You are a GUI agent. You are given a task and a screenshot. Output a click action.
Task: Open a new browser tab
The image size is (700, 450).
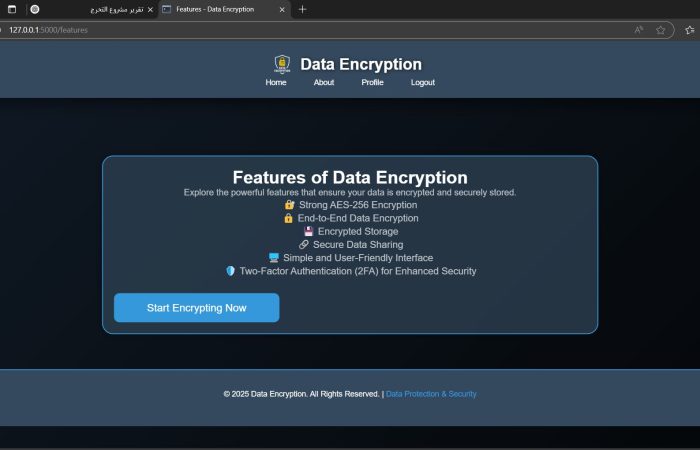point(302,9)
